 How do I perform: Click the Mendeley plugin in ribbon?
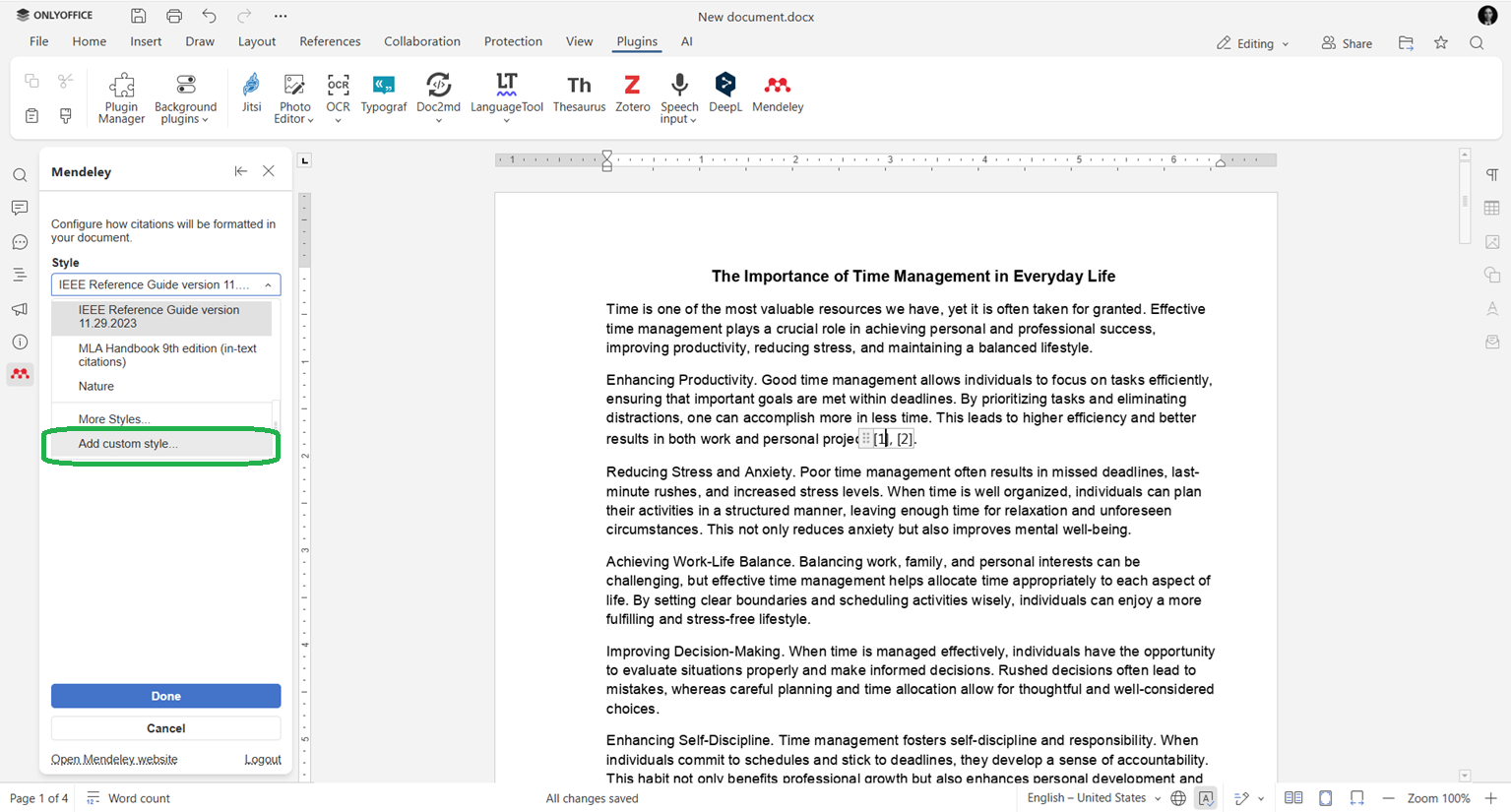pos(778,94)
